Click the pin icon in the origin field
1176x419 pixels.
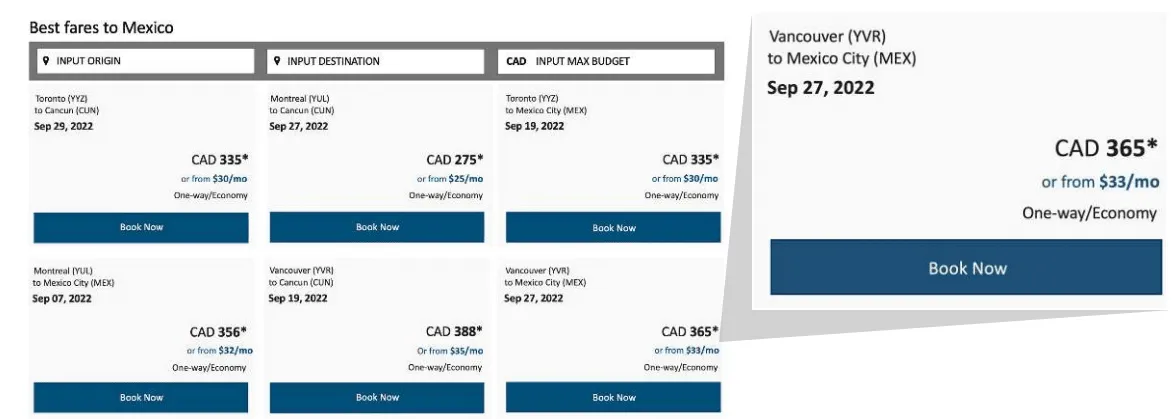[46, 61]
